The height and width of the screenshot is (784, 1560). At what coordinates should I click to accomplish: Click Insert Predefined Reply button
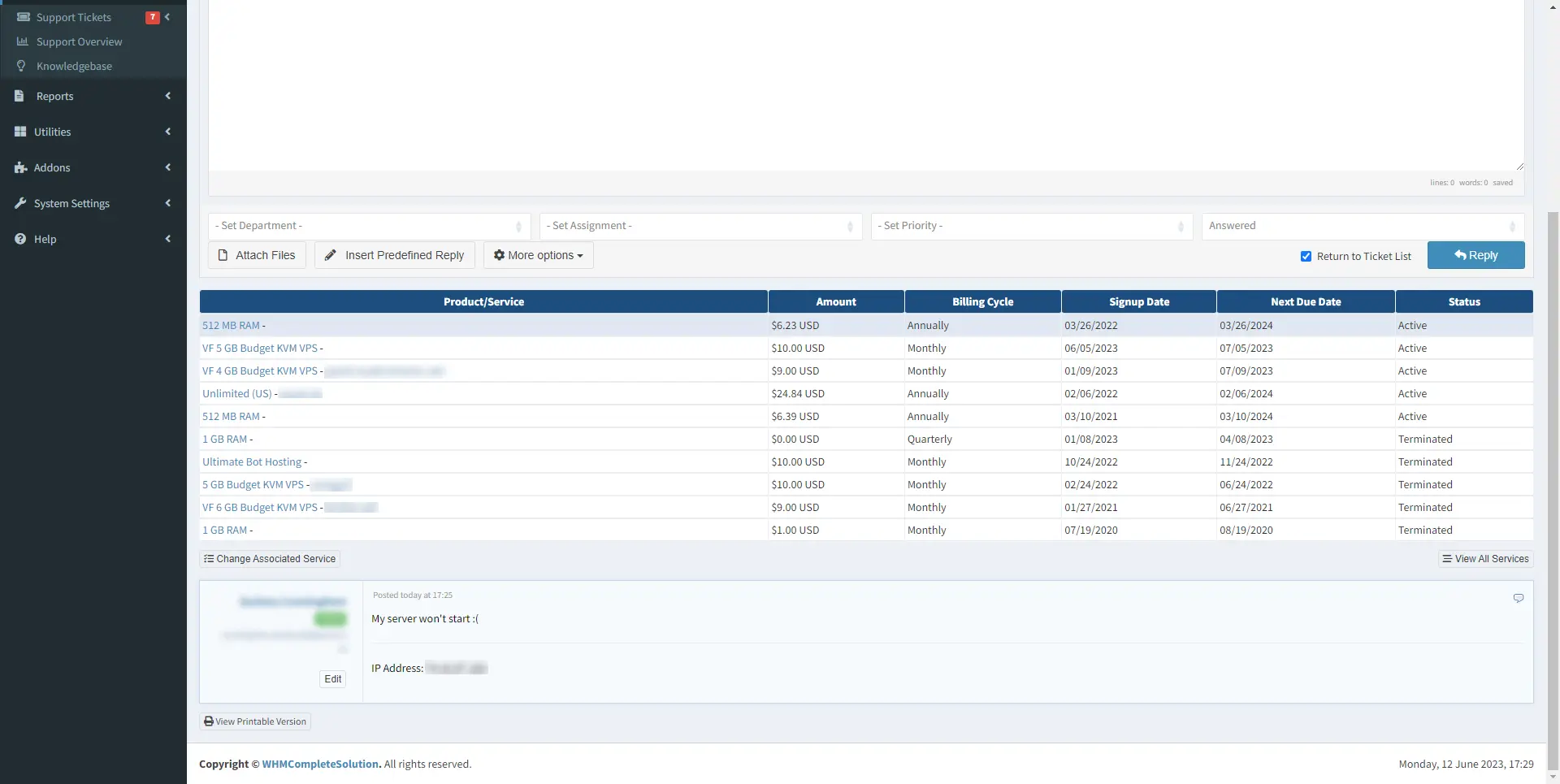click(x=394, y=255)
